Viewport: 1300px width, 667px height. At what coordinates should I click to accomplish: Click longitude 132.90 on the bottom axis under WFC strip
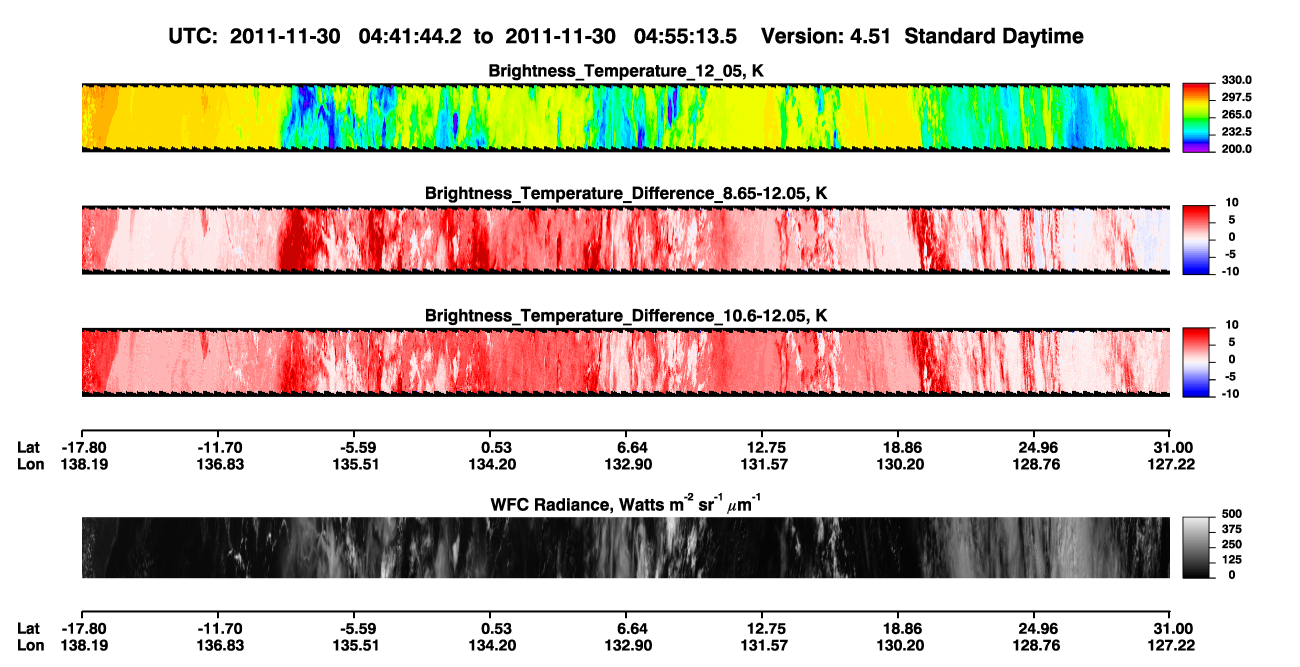[627, 645]
